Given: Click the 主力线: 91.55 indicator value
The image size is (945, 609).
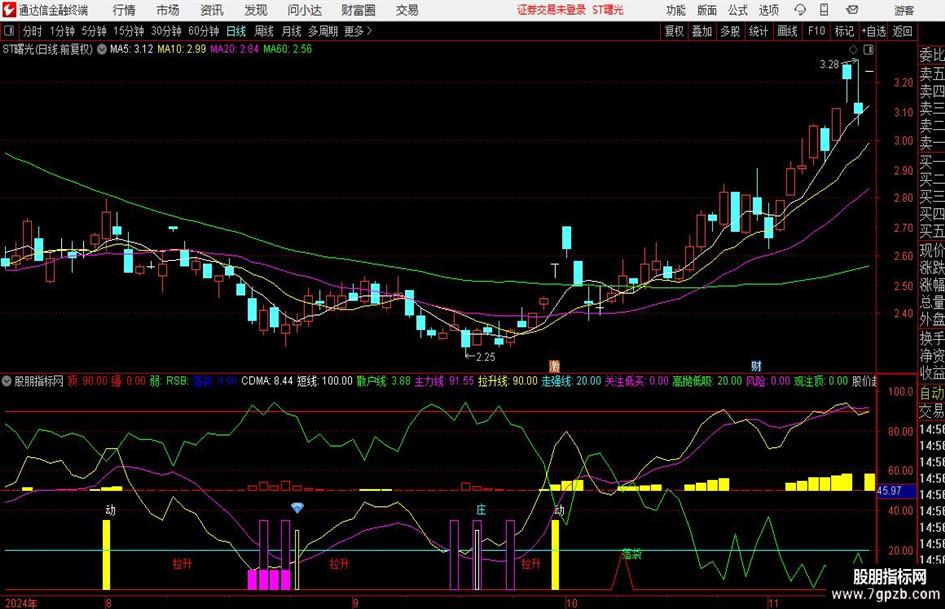Looking at the screenshot, I should pyautogui.click(x=444, y=381).
